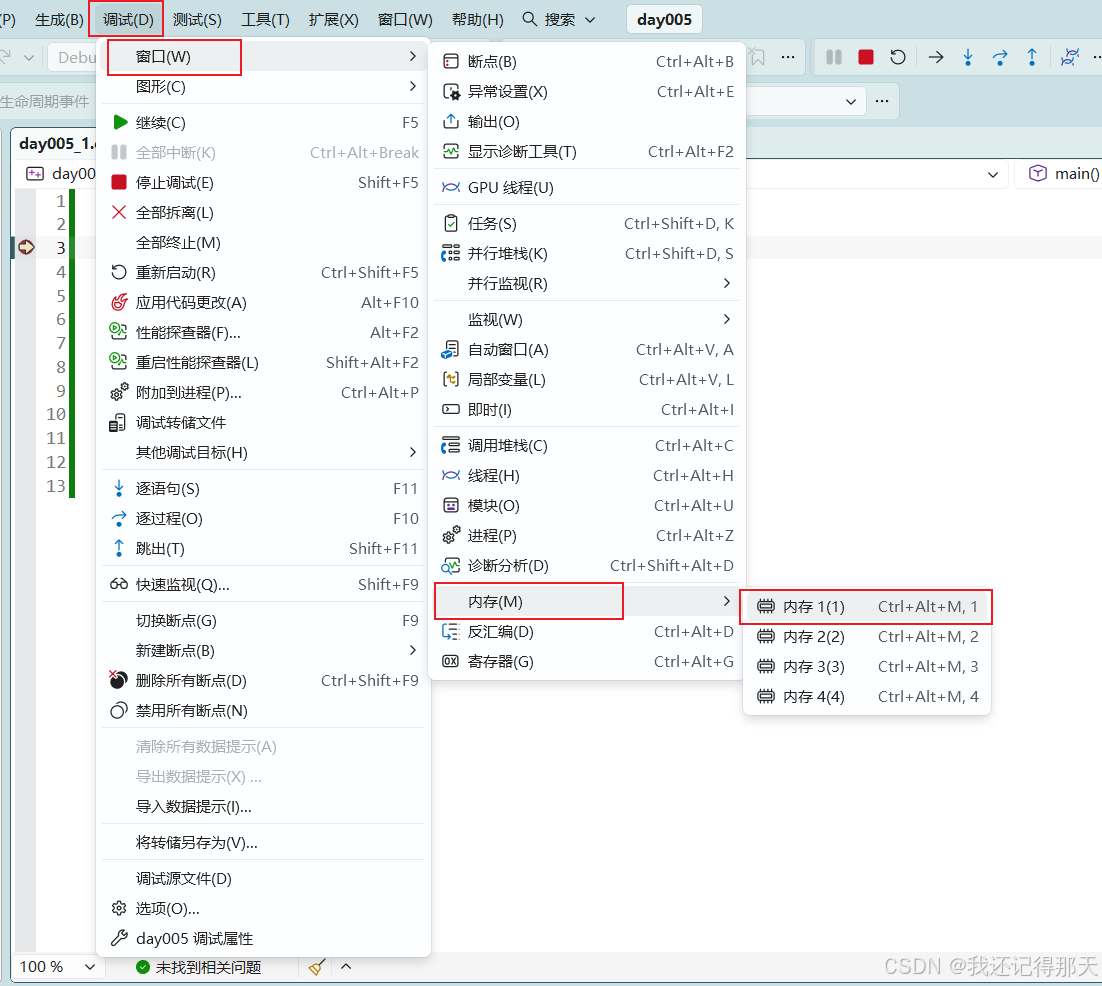Choose 调试转储文件 menu item
This screenshot has width=1102, height=986.
(x=264, y=422)
